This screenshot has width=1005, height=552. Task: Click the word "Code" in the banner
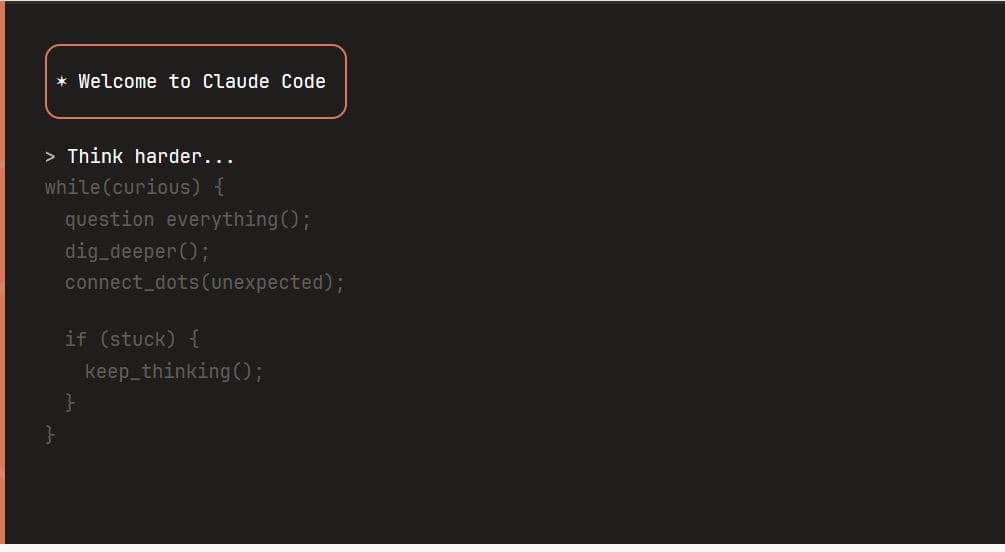point(303,82)
